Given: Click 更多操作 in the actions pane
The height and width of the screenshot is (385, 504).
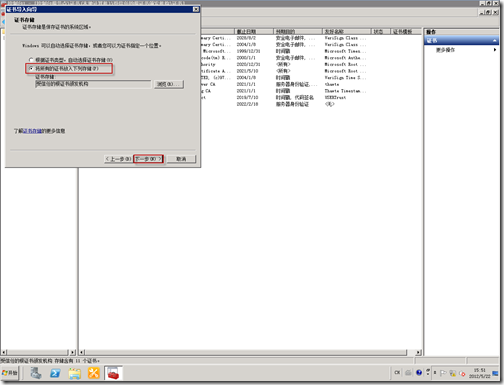Looking at the screenshot, I should click(x=445, y=50).
